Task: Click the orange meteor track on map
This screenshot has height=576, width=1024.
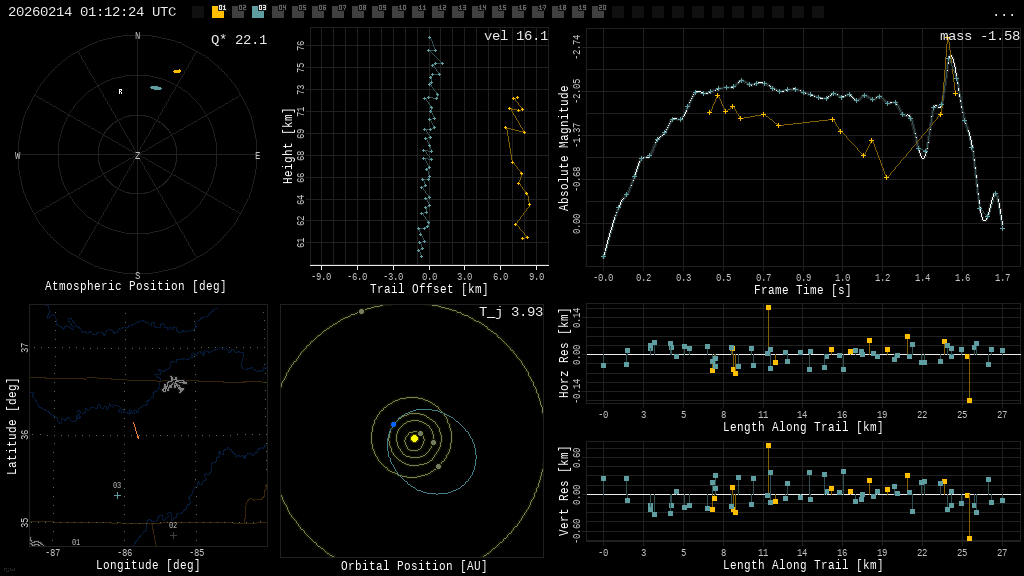Action: coord(136,430)
